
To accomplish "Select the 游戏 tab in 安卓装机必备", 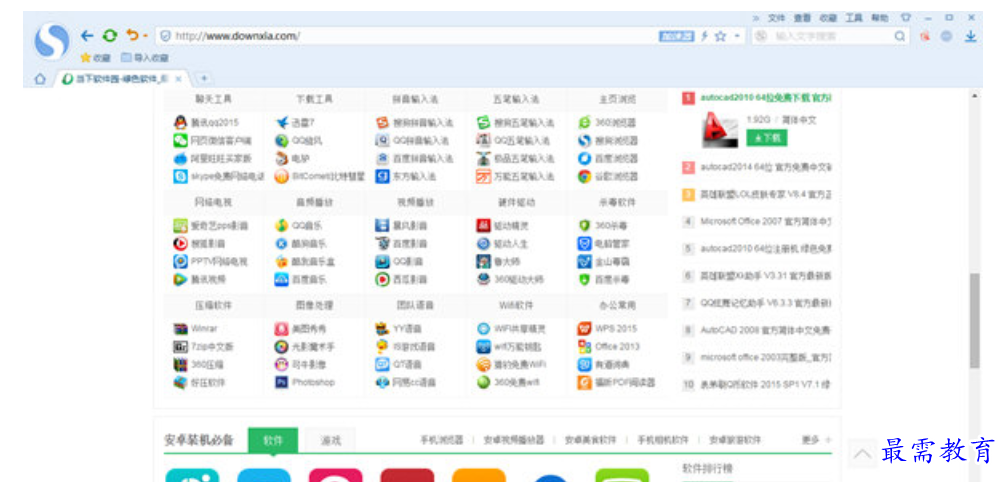I will pyautogui.click(x=330, y=440).
